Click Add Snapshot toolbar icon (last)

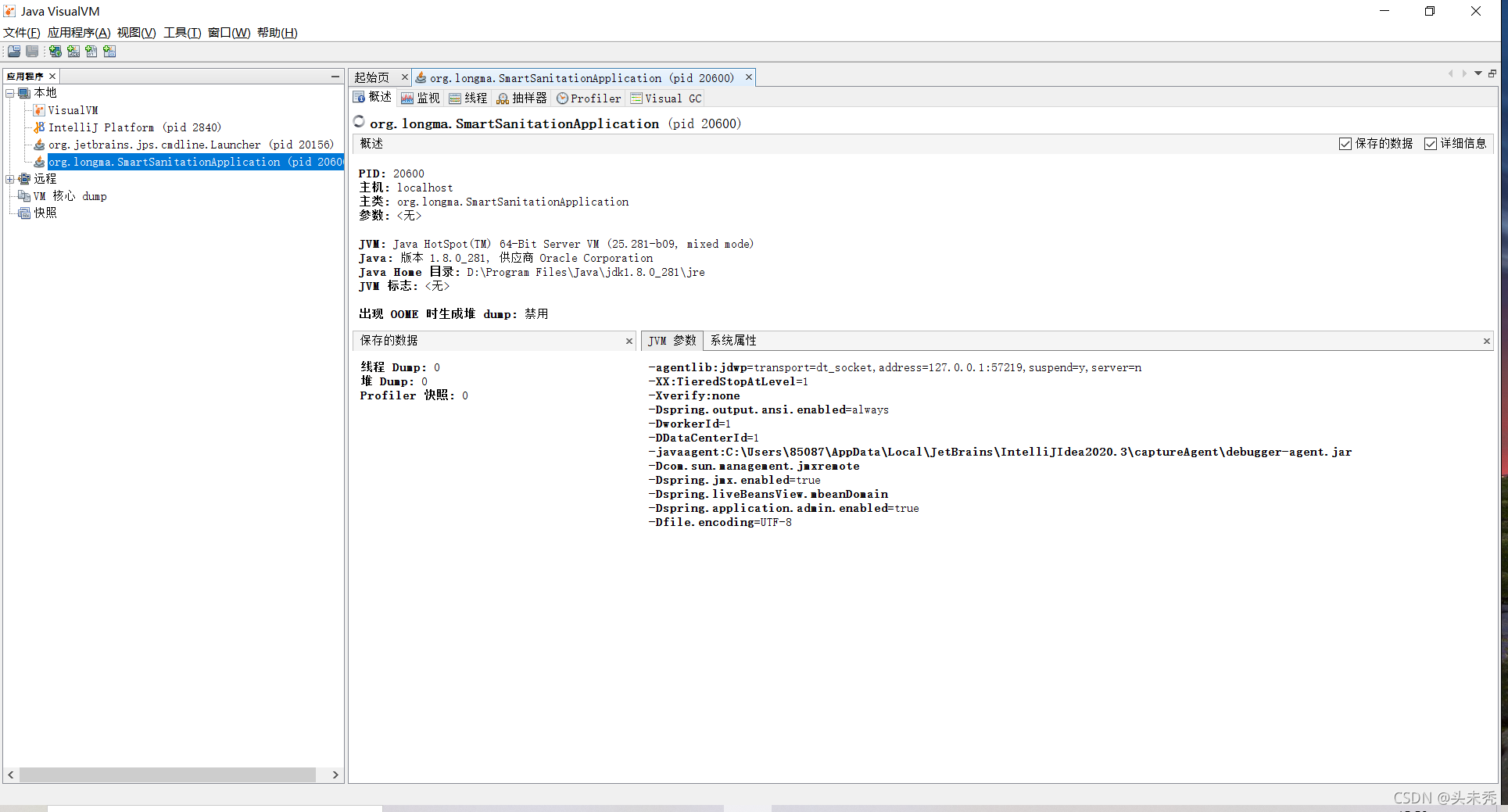click(x=109, y=52)
